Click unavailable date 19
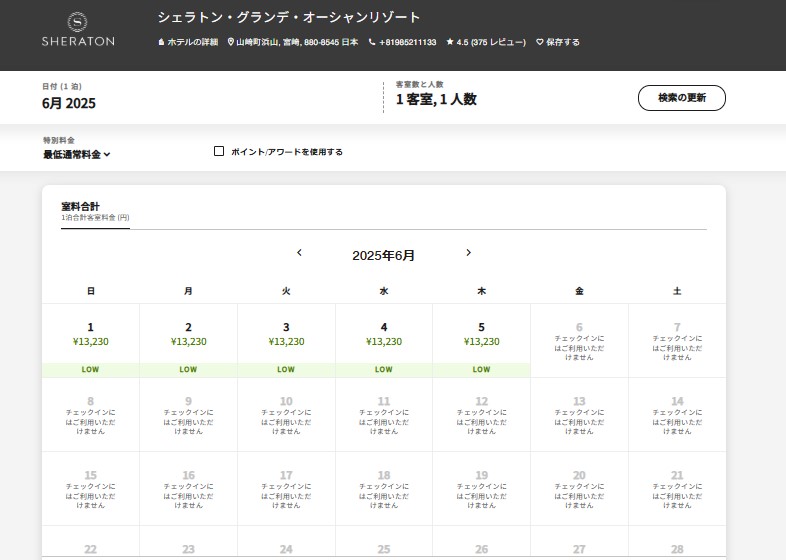The height and width of the screenshot is (560, 786). click(482, 489)
